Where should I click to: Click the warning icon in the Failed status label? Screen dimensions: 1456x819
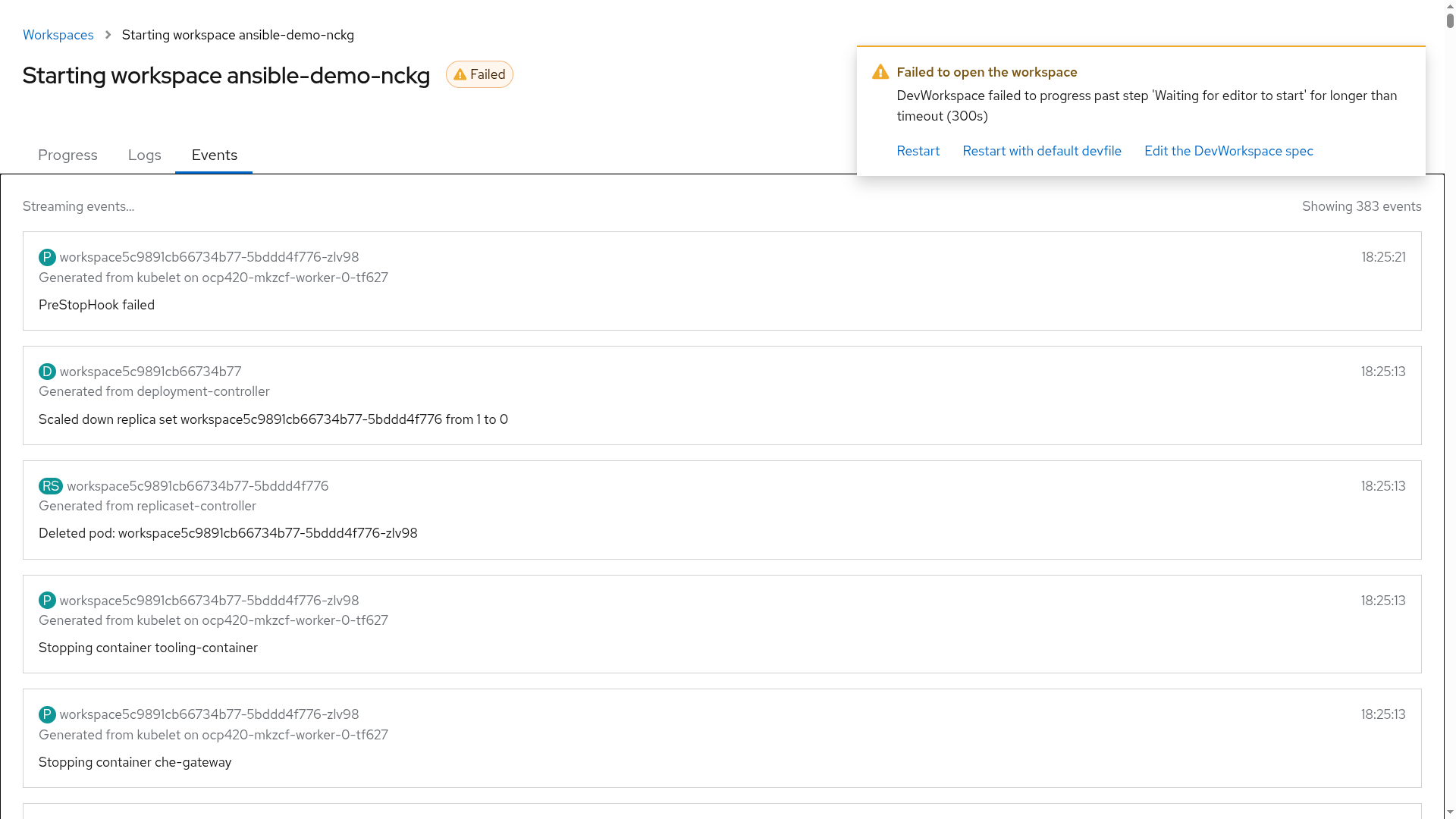pos(460,74)
